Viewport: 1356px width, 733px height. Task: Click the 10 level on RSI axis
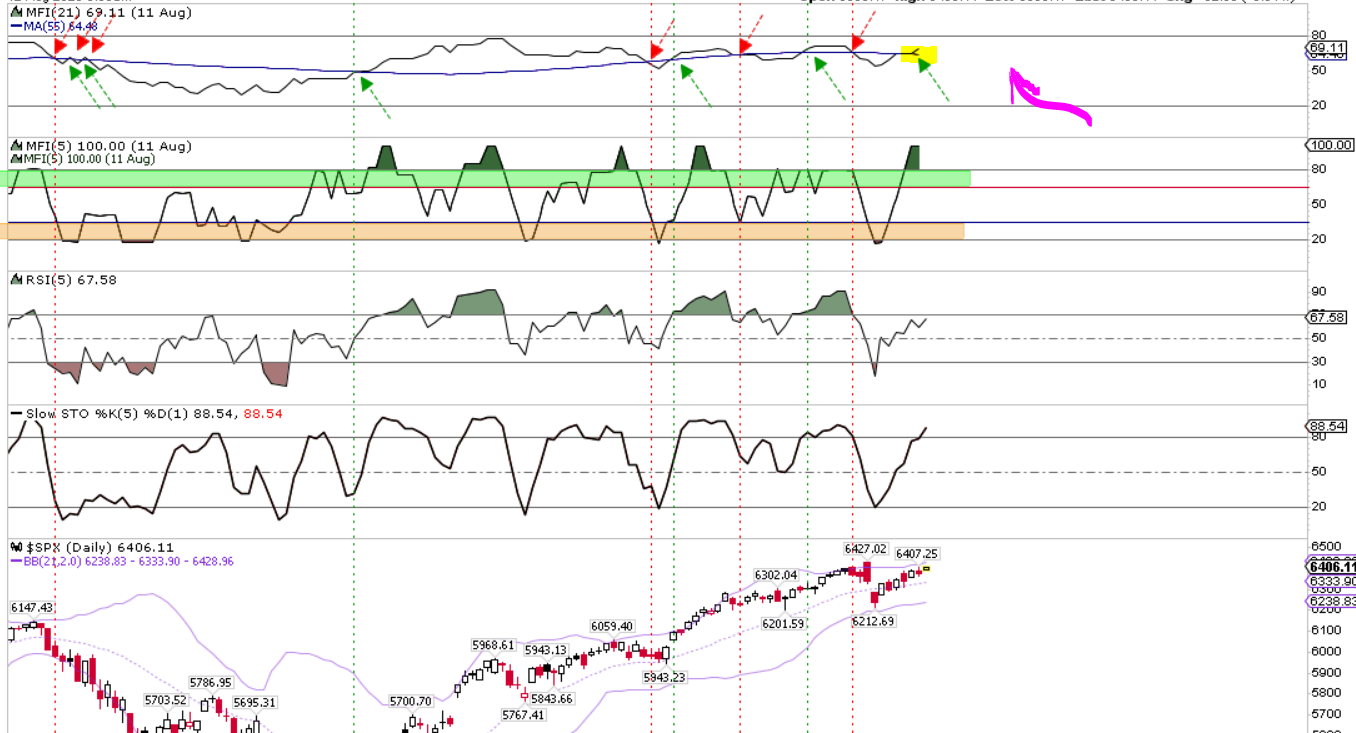tap(1318, 384)
